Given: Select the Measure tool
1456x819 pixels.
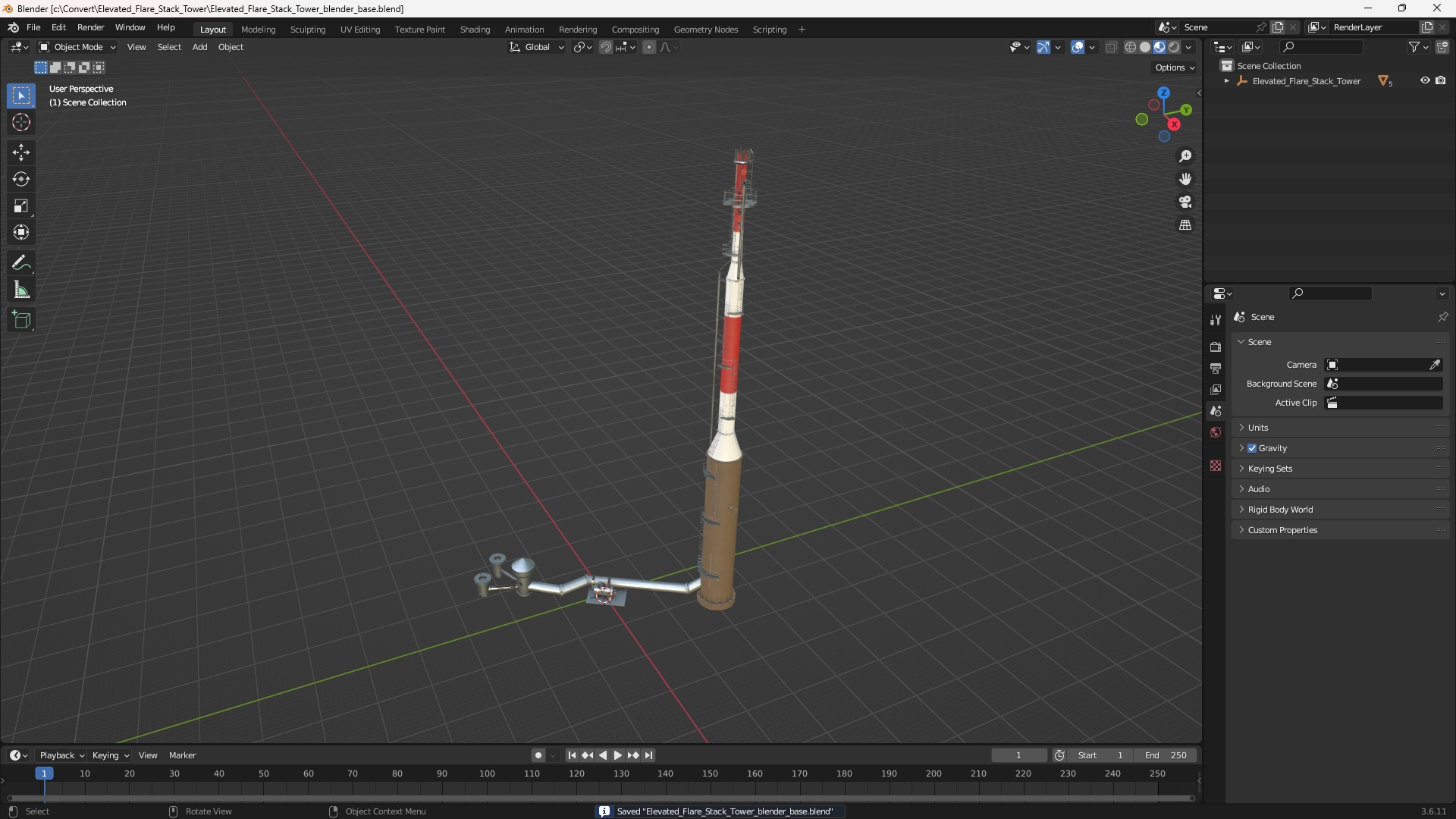Looking at the screenshot, I should (21, 290).
